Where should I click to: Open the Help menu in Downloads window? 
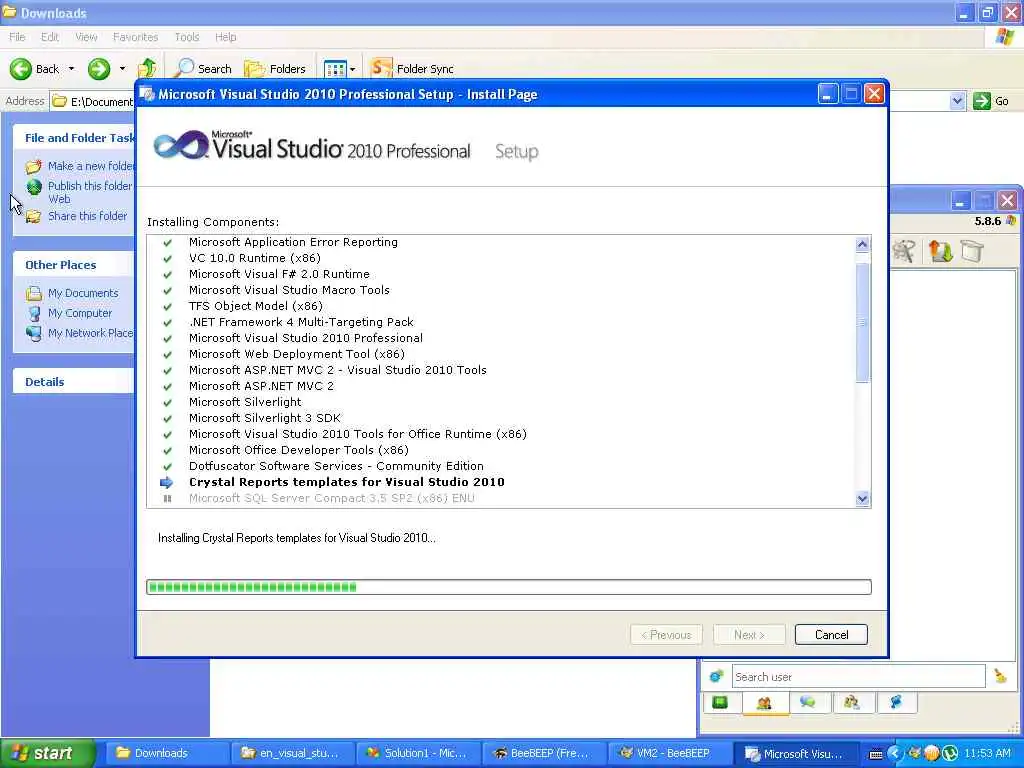click(225, 37)
